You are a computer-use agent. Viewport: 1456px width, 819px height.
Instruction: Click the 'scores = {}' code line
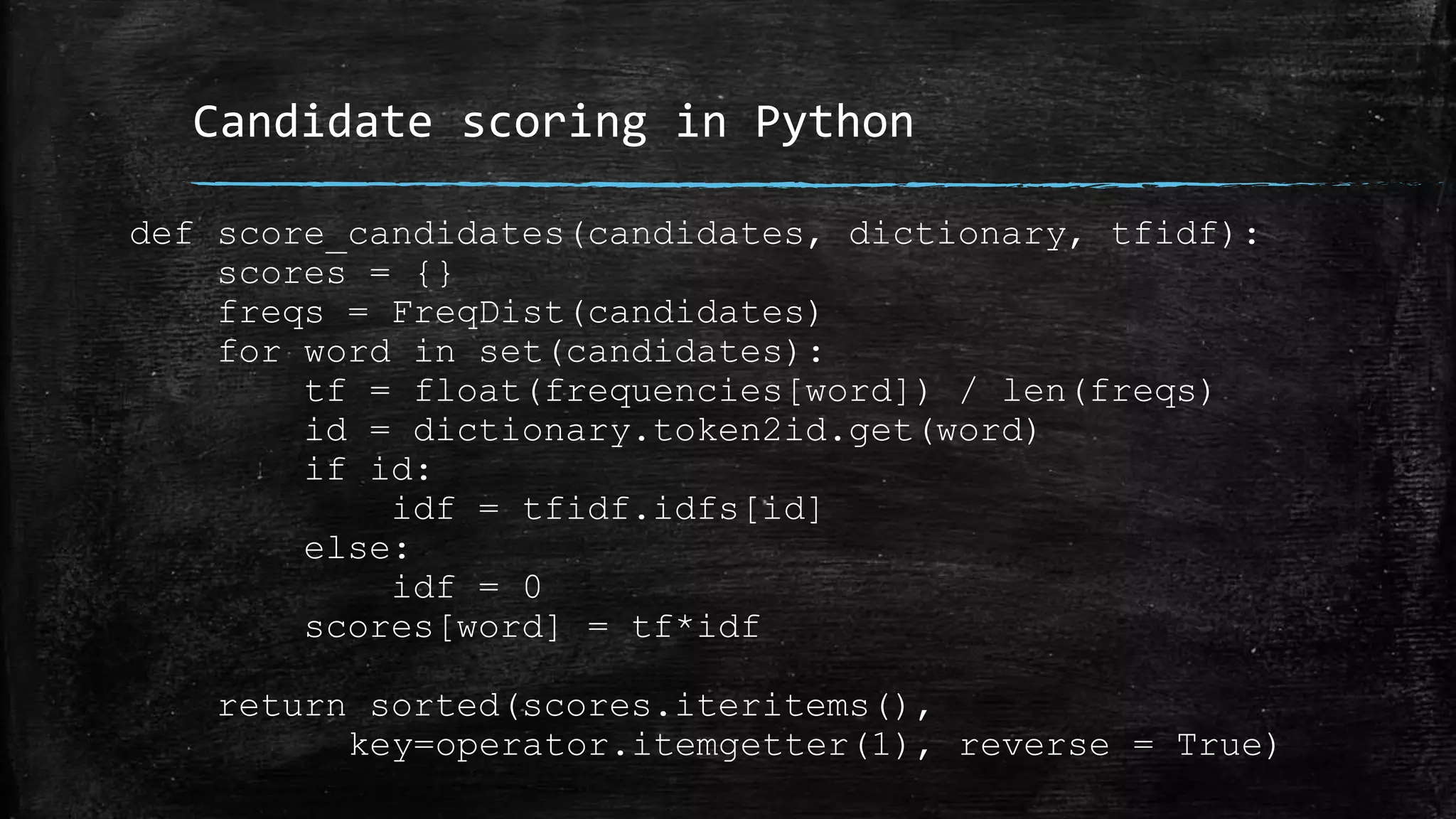tap(334, 274)
